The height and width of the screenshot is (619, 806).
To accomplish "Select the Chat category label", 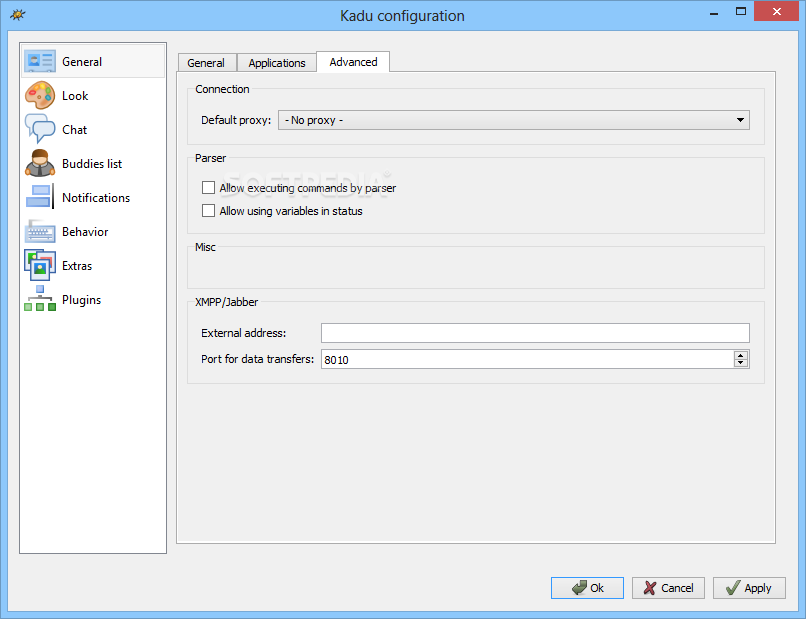I will 75,130.
